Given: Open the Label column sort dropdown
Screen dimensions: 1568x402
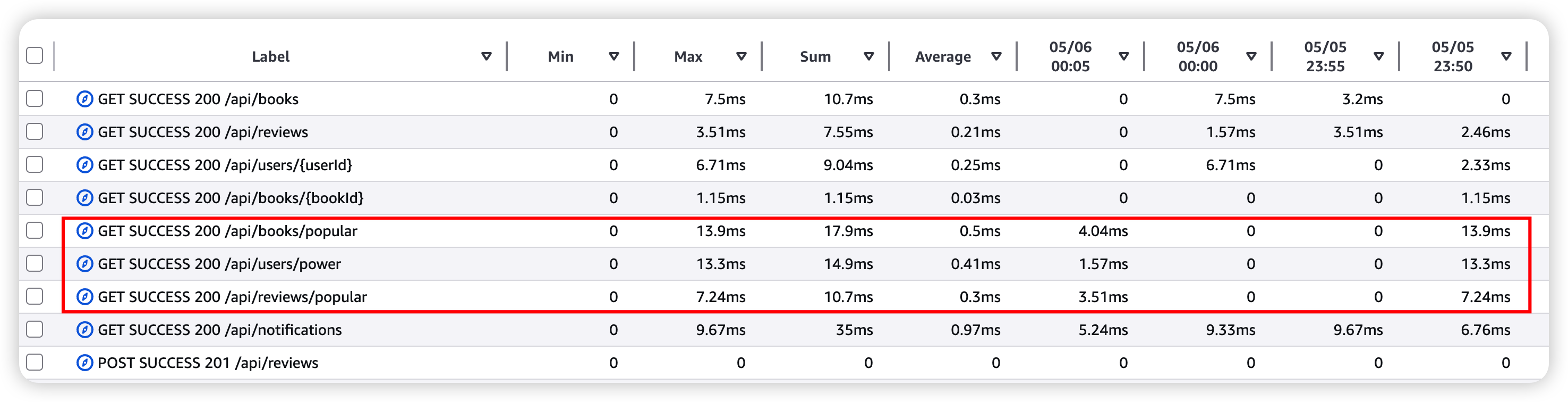Looking at the screenshot, I should [487, 56].
